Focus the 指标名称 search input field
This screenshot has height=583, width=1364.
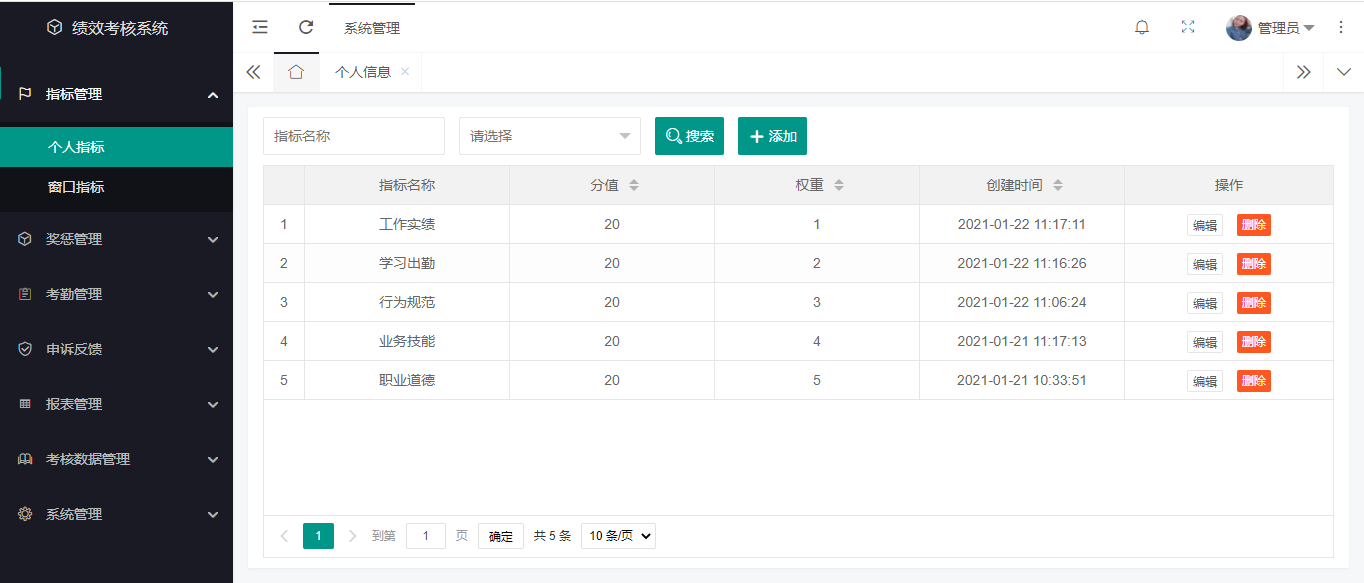click(x=353, y=136)
